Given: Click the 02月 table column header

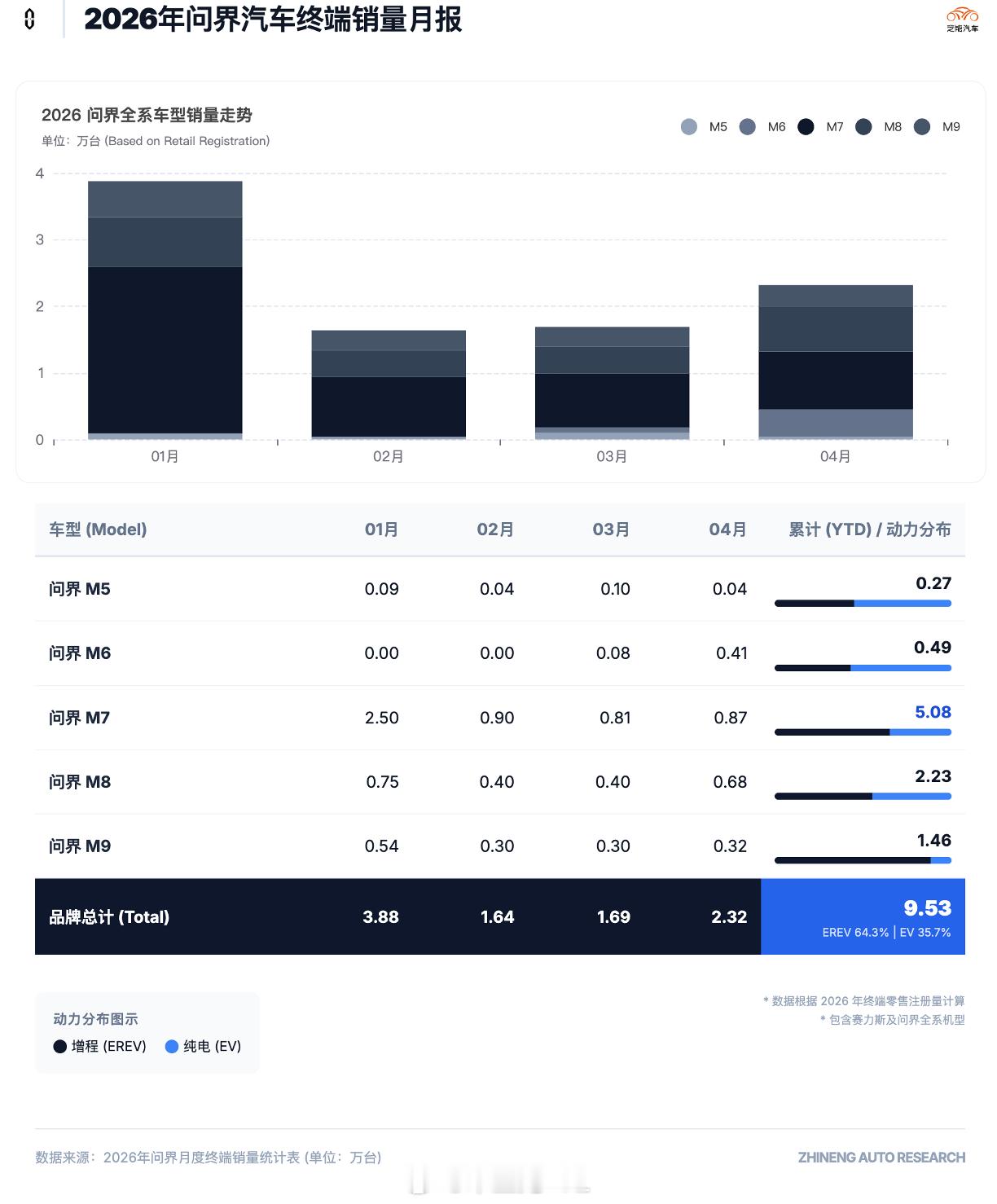Looking at the screenshot, I should coord(496,529).
